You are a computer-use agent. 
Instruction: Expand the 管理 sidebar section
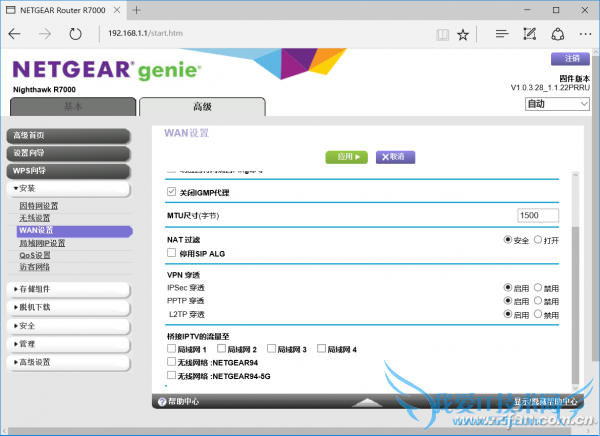69,345
